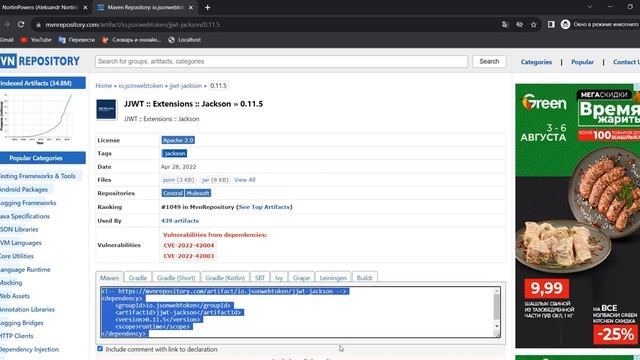Image resolution: width=640 pixels, height=360 pixels.
Task: Reload the page with the refresh icon
Action: (x=21, y=24)
